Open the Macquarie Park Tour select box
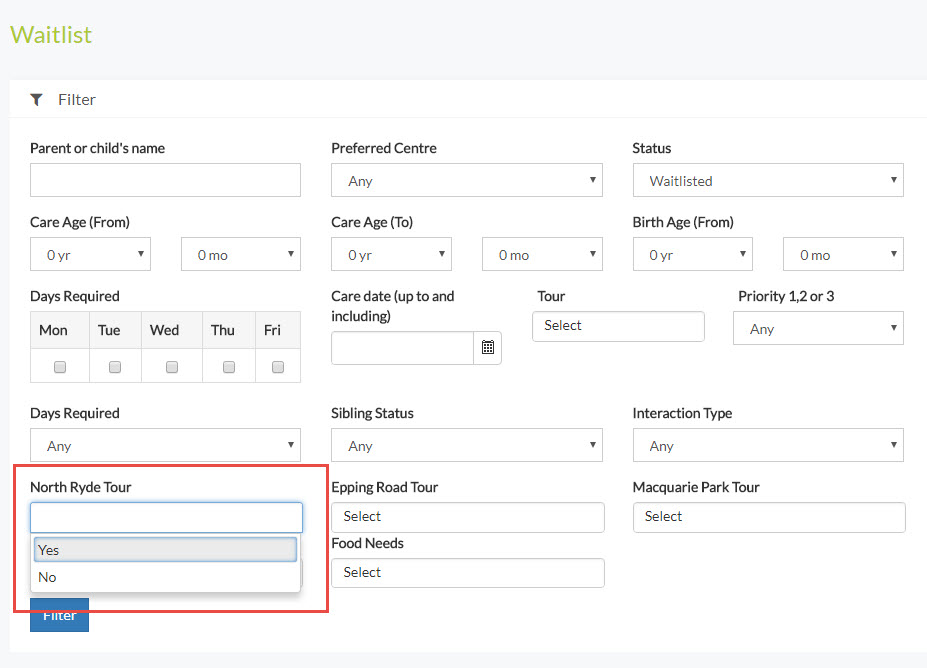Image resolution: width=927 pixels, height=668 pixels. click(768, 517)
